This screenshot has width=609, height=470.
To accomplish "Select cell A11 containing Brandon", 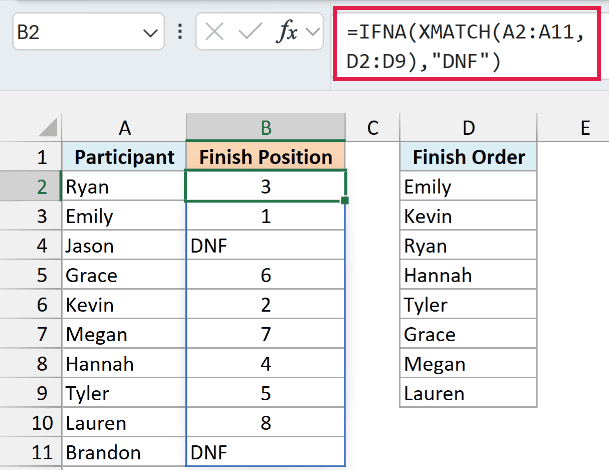I will tap(124, 452).
